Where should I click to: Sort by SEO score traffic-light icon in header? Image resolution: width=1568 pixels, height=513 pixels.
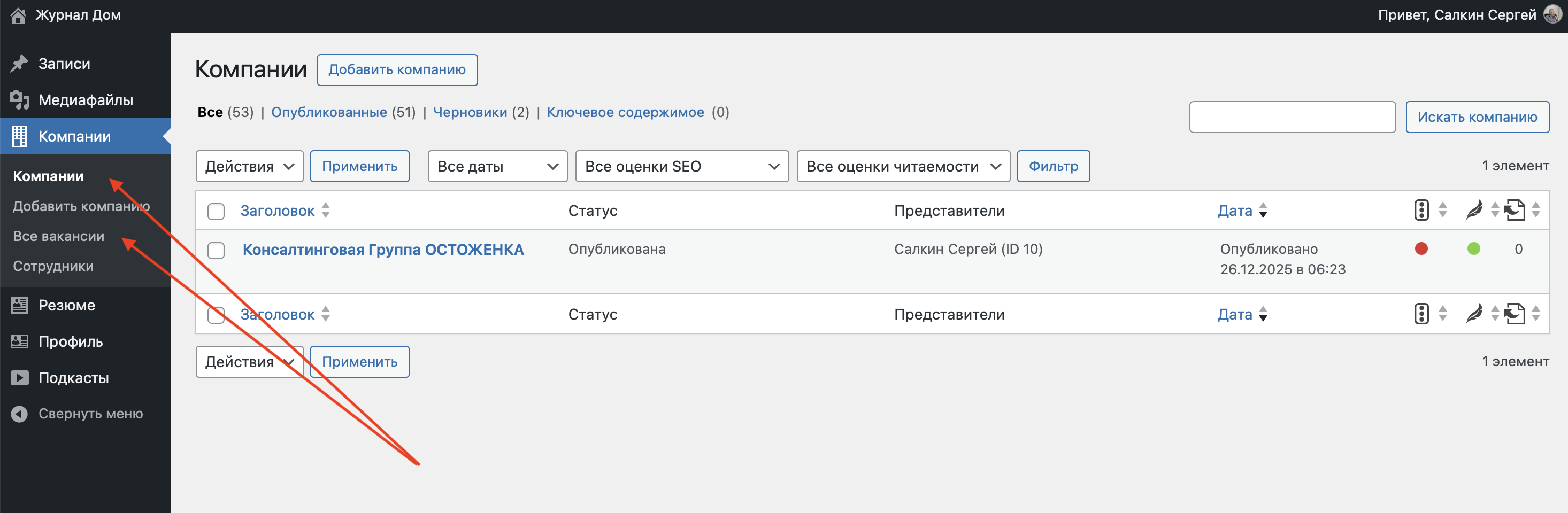click(1421, 211)
